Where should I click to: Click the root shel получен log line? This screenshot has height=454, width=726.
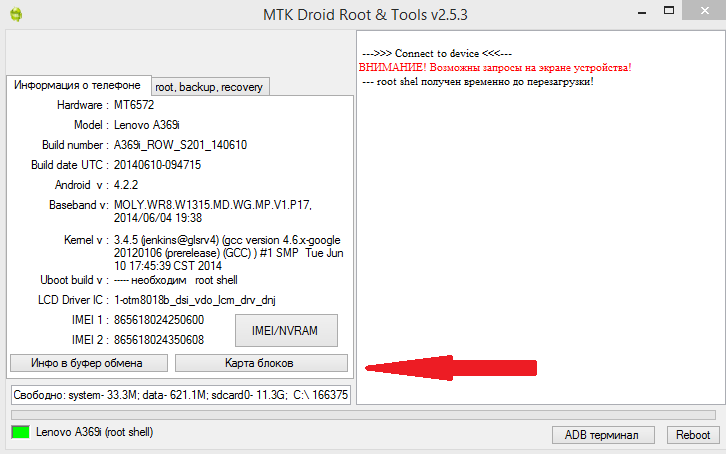[478, 81]
